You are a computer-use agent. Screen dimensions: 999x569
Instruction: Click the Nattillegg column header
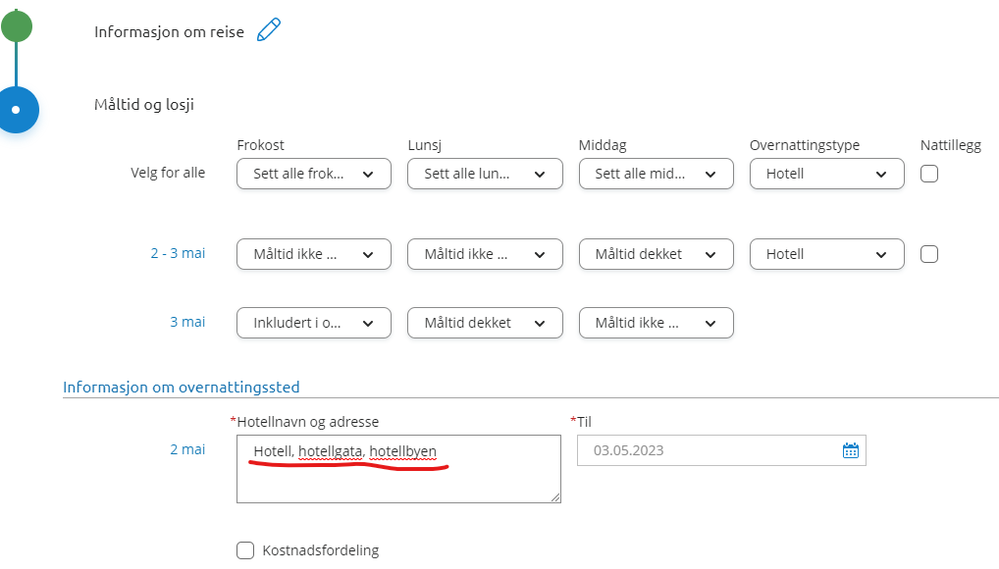[951, 145]
